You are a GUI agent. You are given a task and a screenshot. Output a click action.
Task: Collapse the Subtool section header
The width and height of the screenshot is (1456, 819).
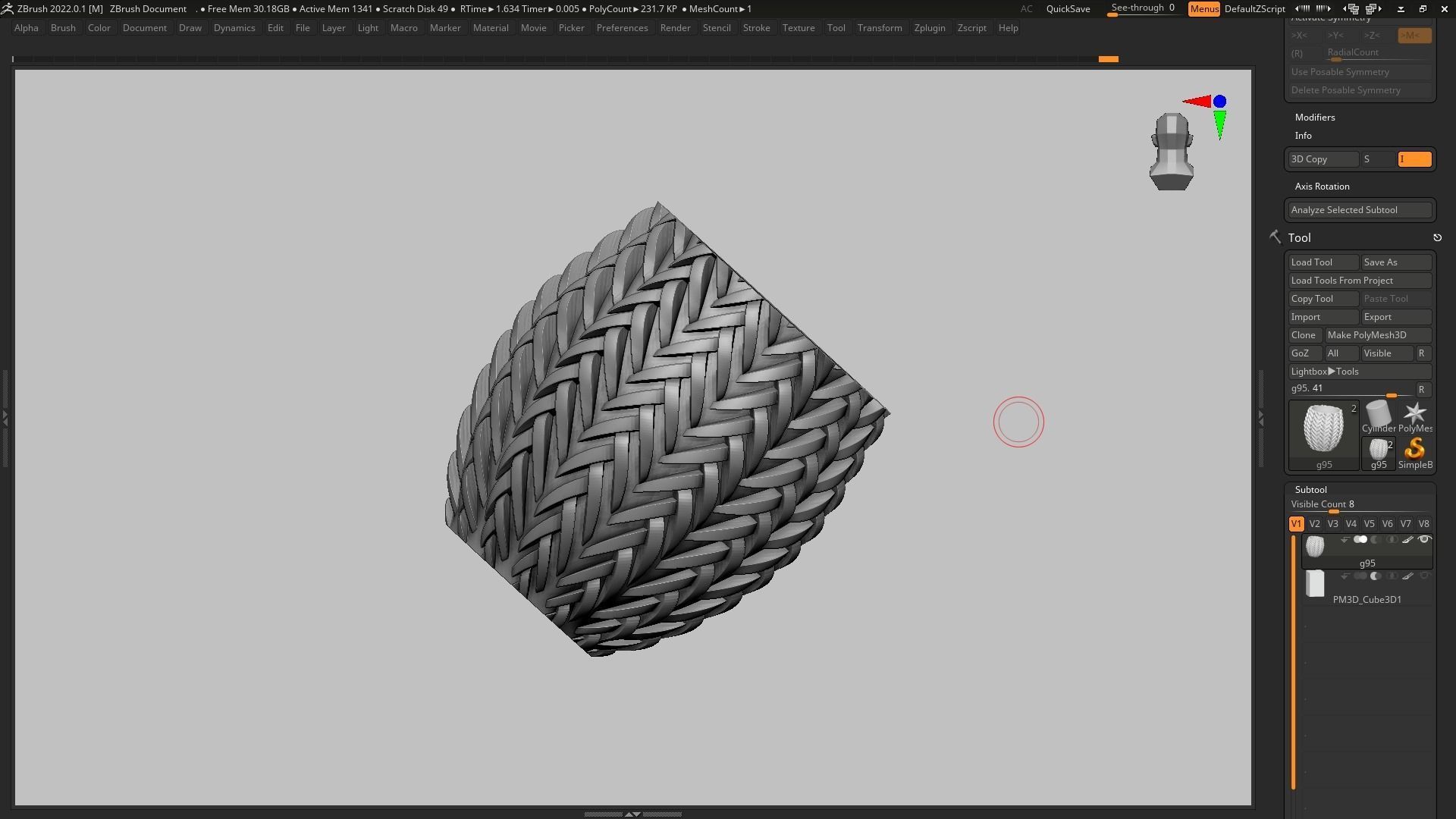click(1310, 490)
